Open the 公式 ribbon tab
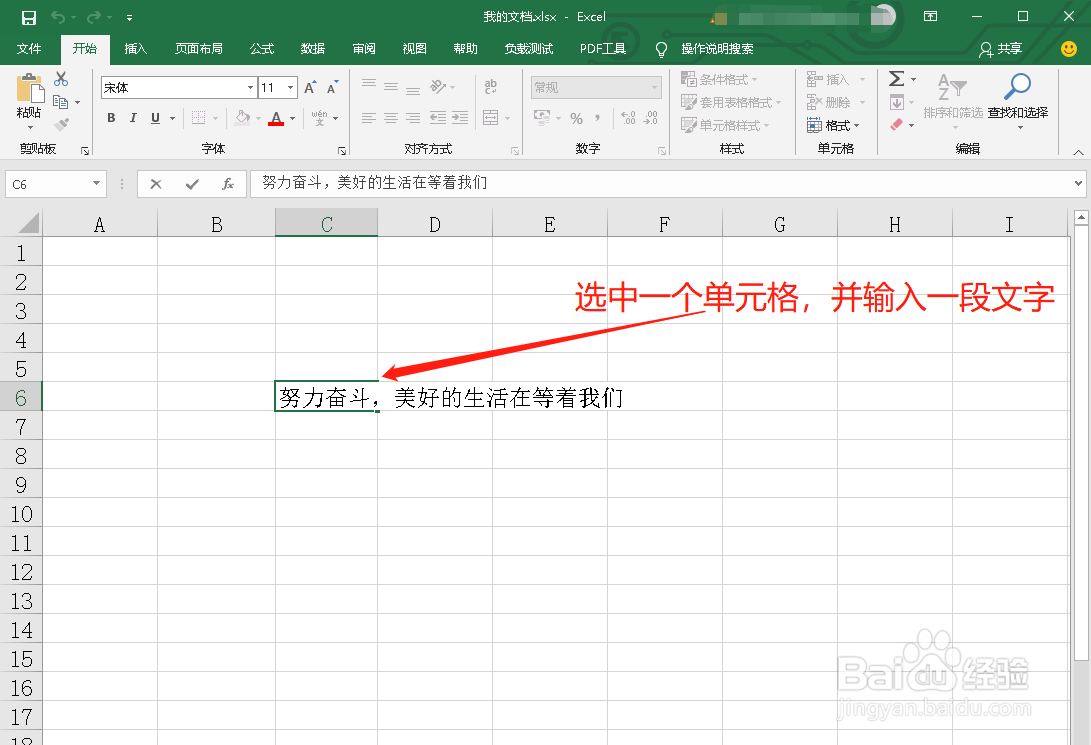Screen dimensions: 1091x745 click(261, 48)
